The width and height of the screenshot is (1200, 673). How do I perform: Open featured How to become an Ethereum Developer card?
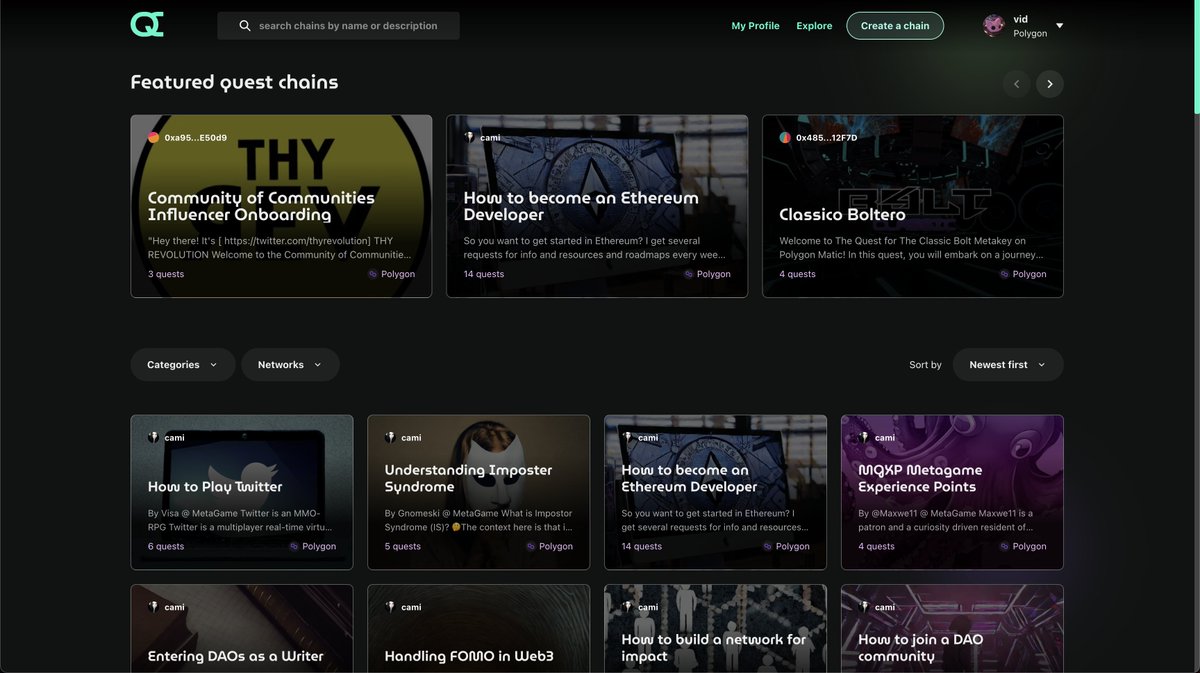[x=597, y=206]
